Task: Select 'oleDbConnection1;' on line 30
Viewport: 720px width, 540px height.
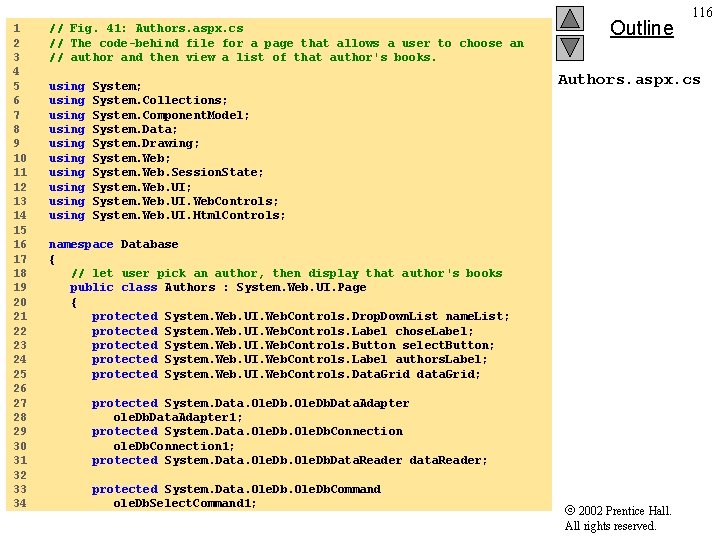Action: click(174, 446)
